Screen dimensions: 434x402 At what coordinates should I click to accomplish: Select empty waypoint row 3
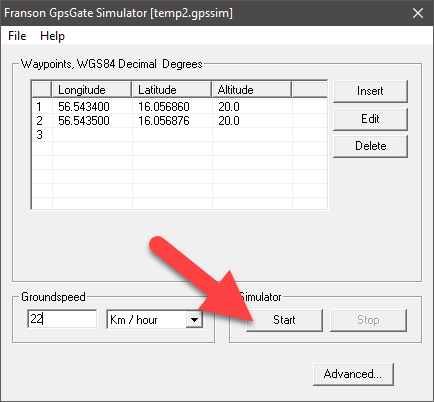(180, 135)
